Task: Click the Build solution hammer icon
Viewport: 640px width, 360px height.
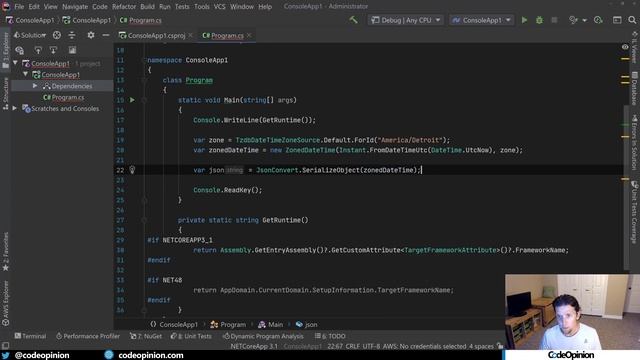Action: point(353,20)
